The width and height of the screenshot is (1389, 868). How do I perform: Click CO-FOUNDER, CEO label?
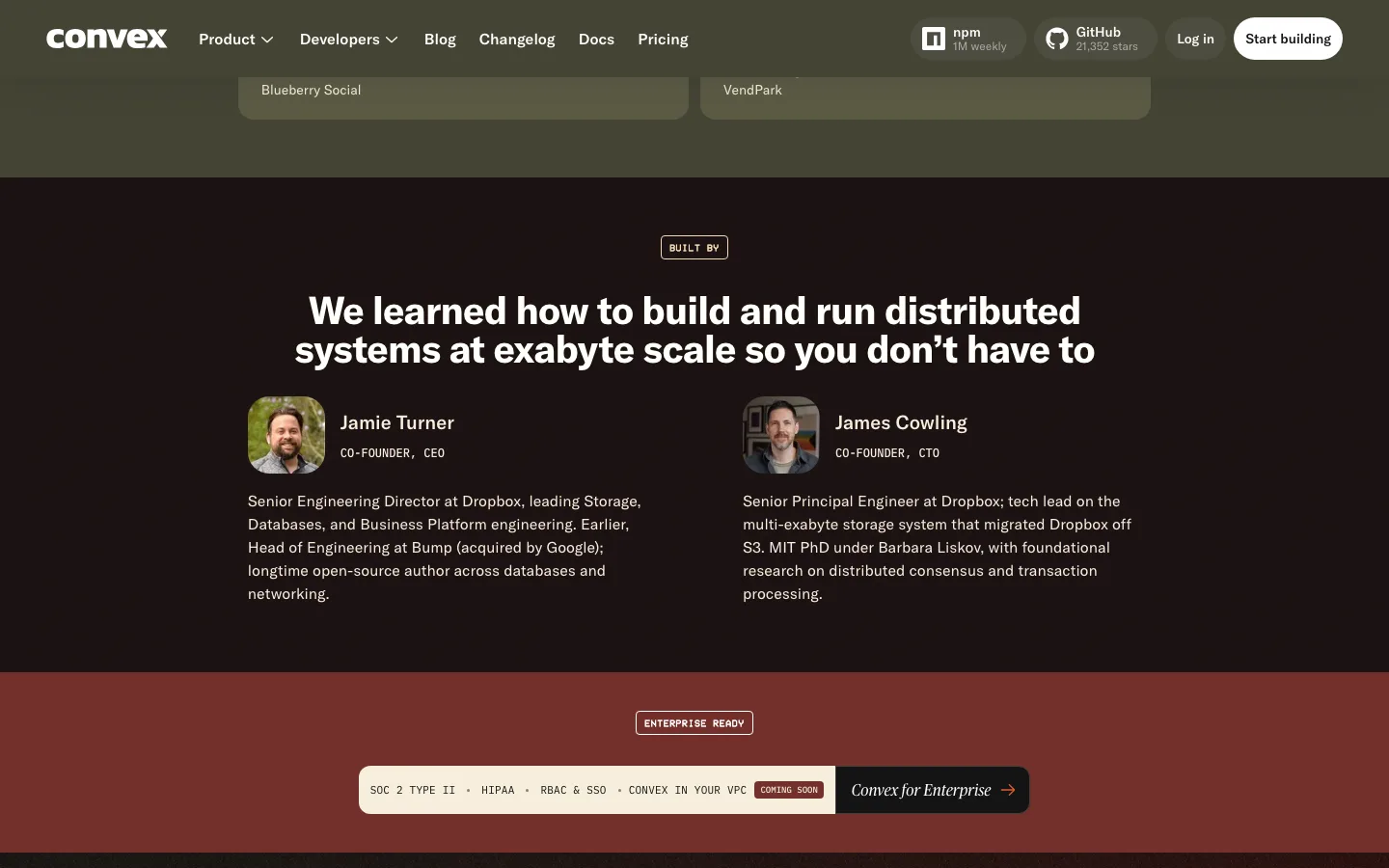[x=393, y=453]
